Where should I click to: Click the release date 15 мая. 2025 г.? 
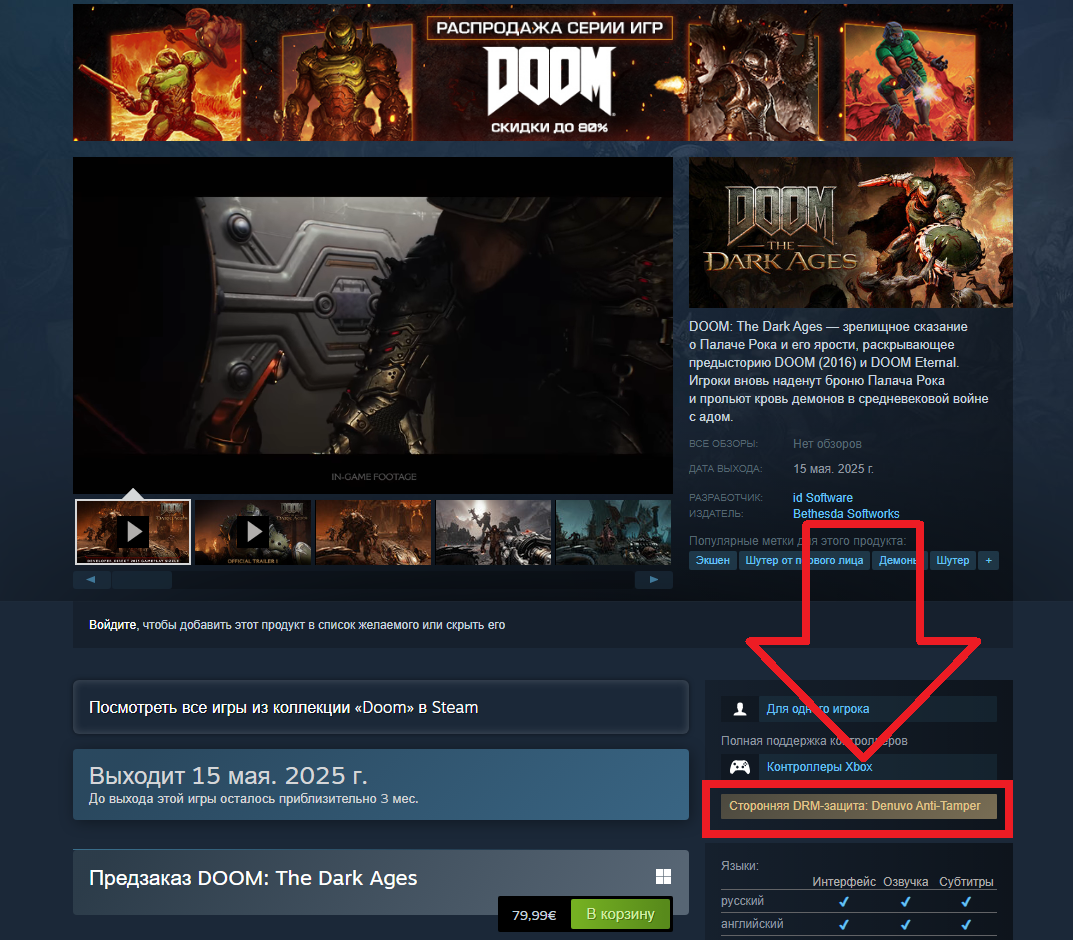pyautogui.click(x=833, y=469)
